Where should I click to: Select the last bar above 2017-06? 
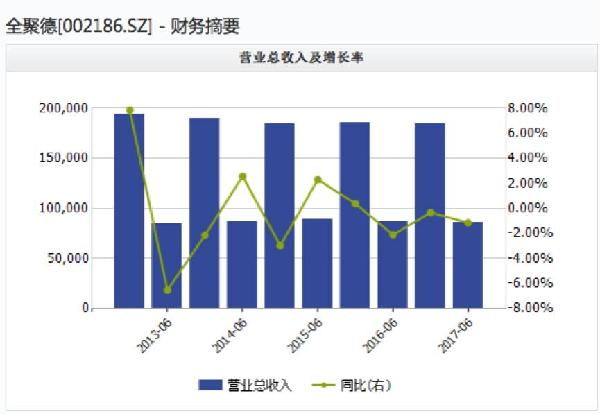(467, 265)
